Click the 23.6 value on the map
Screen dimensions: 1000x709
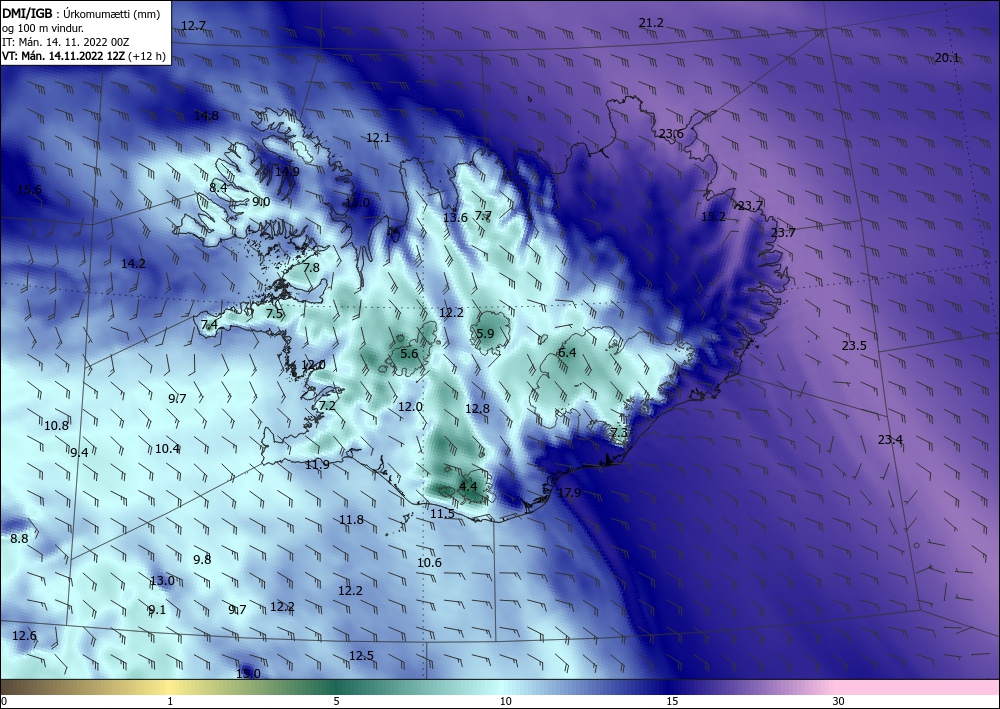[x=671, y=134]
